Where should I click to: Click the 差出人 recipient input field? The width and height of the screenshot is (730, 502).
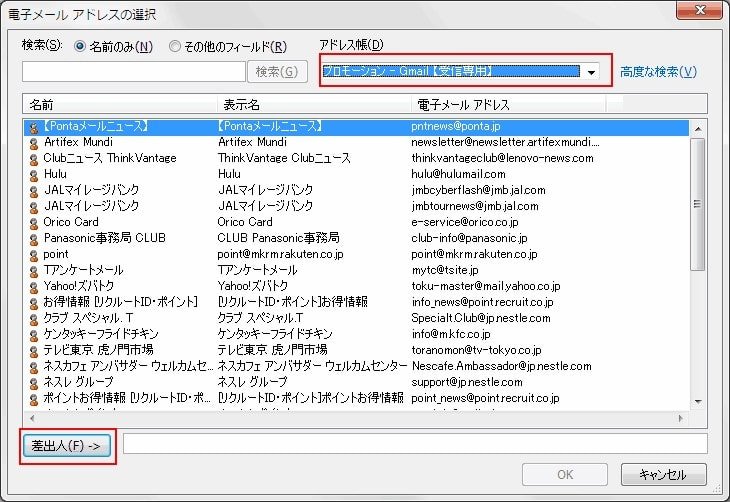pos(415,443)
